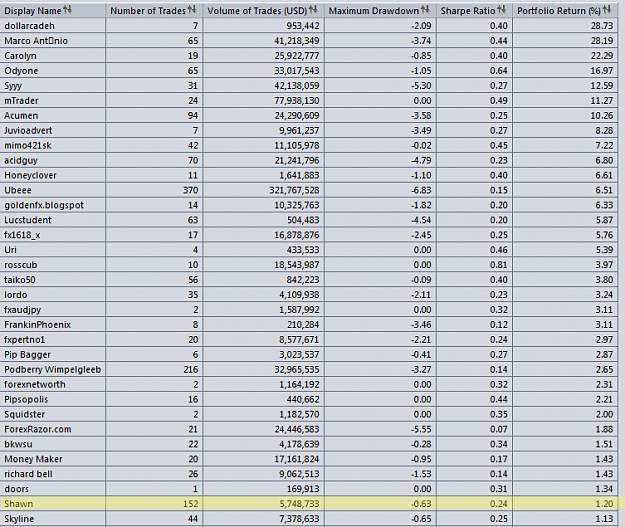Select the Pip Bagger row name
This screenshot has width=625, height=527.
pos(28,355)
